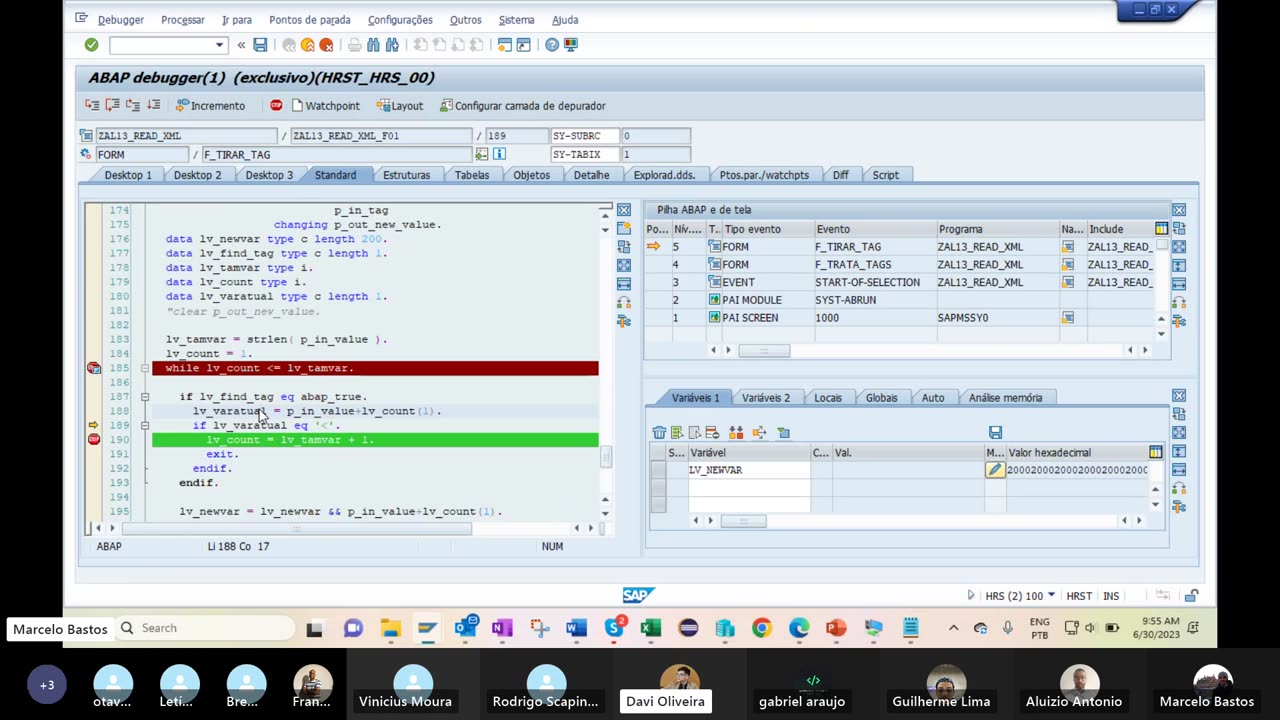Viewport: 1280px width, 720px height.
Task: Toggle the stop breakpoint on line 190
Action: point(94,439)
